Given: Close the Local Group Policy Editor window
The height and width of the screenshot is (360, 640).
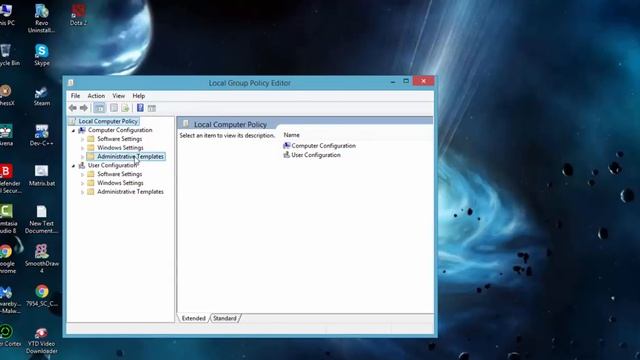Looking at the screenshot, I should coord(423,81).
